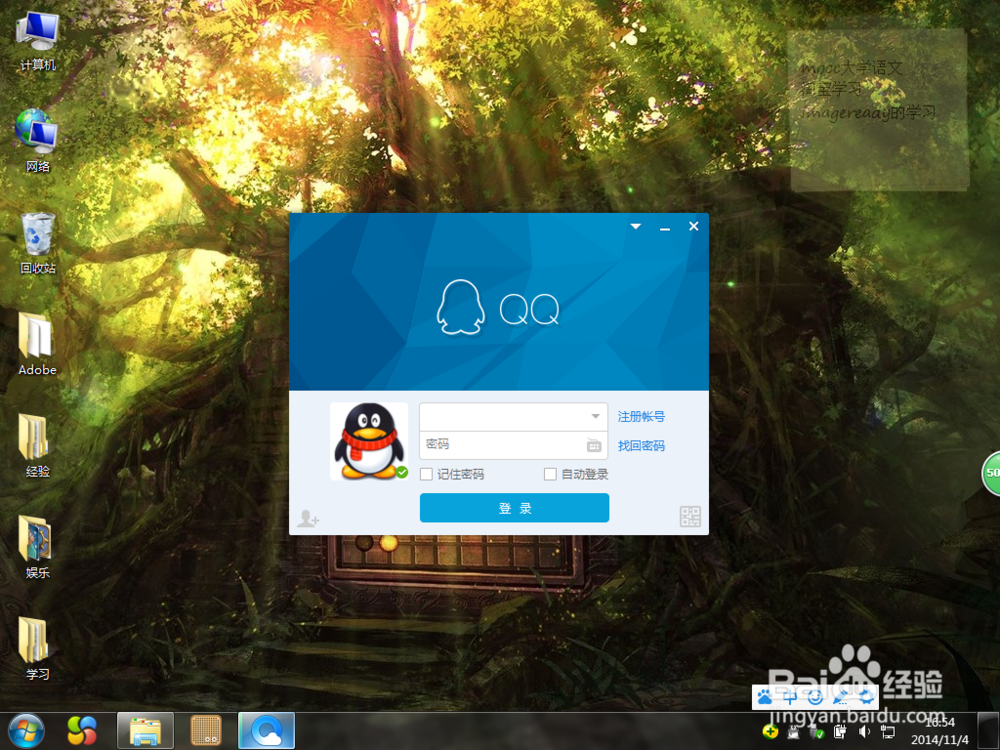Open the Go board game taskbar icon

tap(206, 731)
